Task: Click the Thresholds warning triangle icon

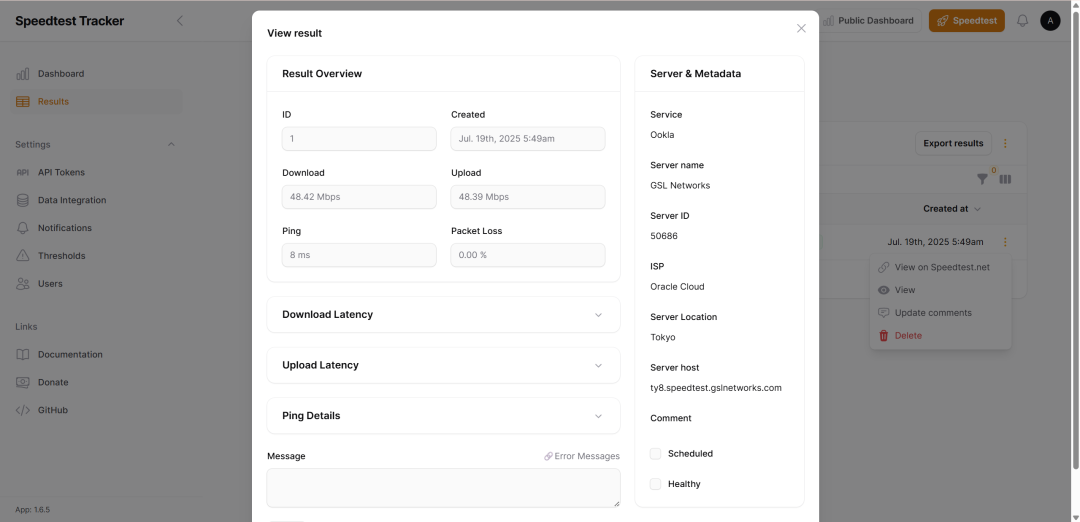Action: [x=23, y=256]
